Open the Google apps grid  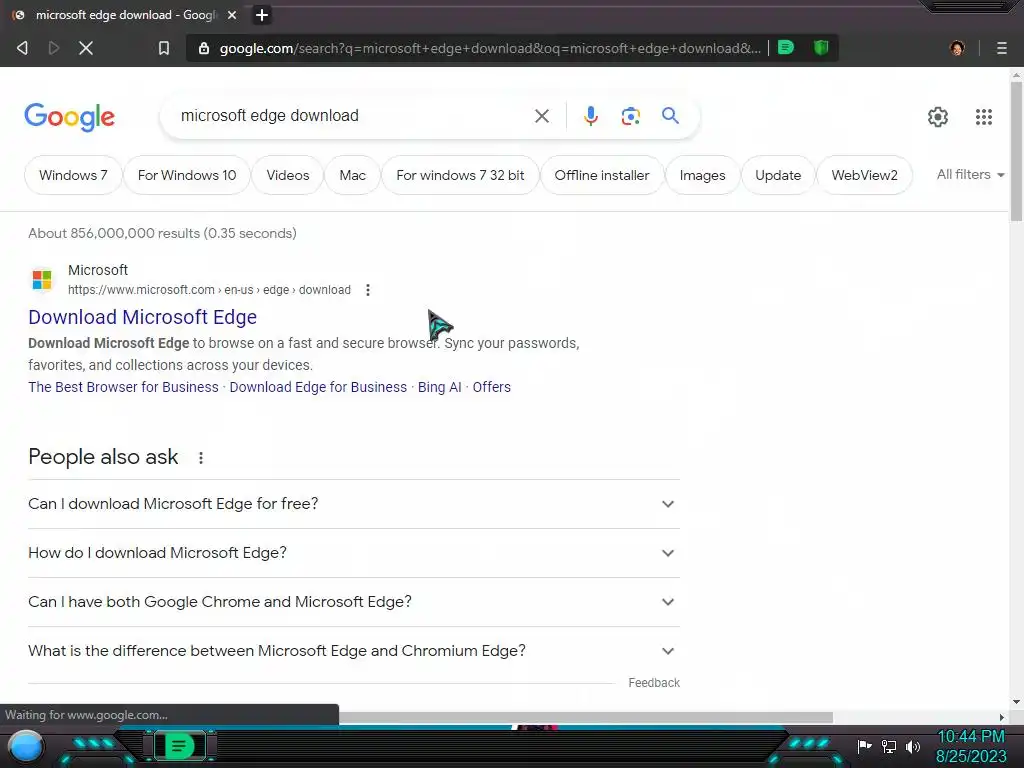click(x=984, y=117)
